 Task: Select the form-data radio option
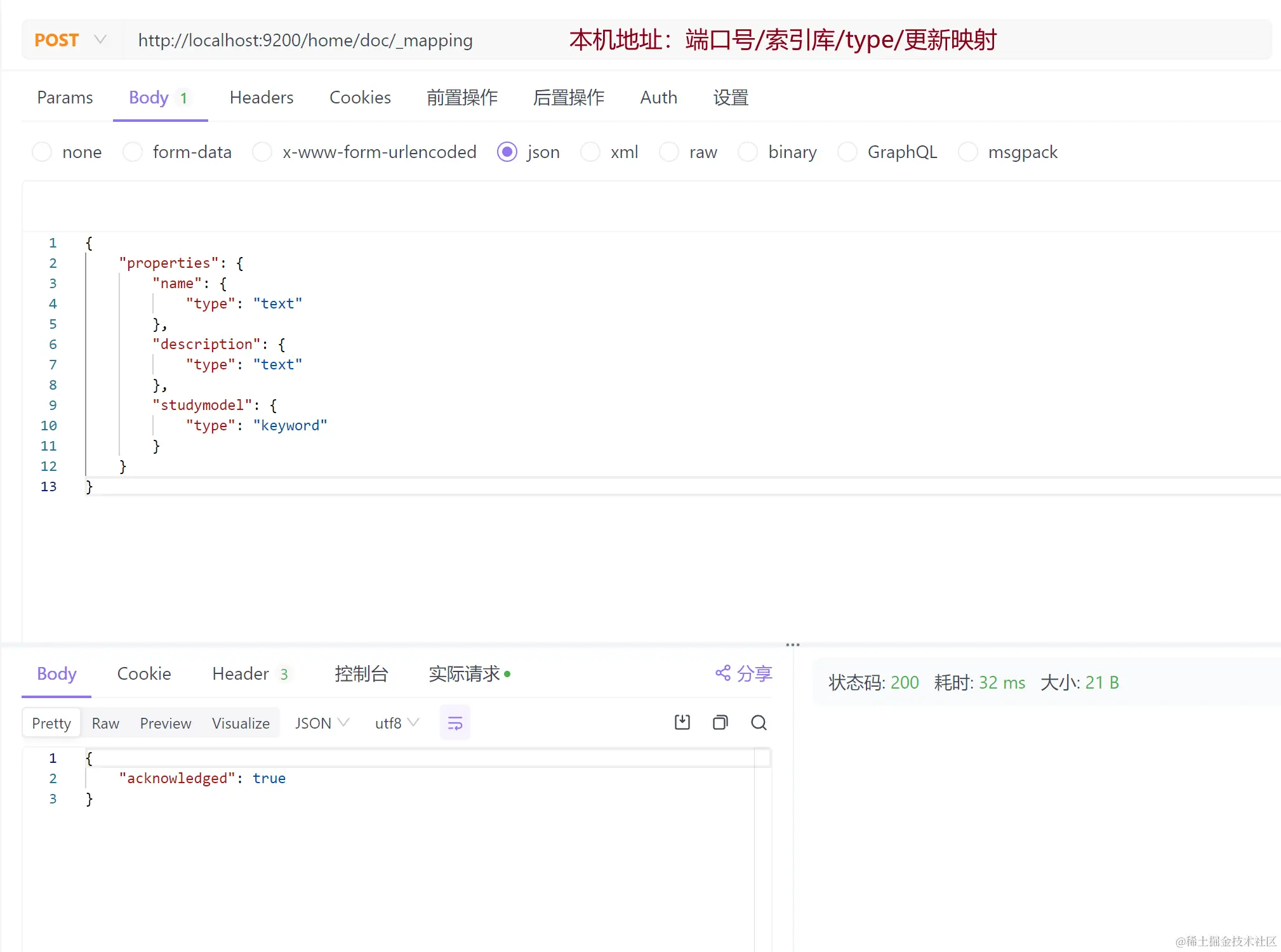click(133, 152)
